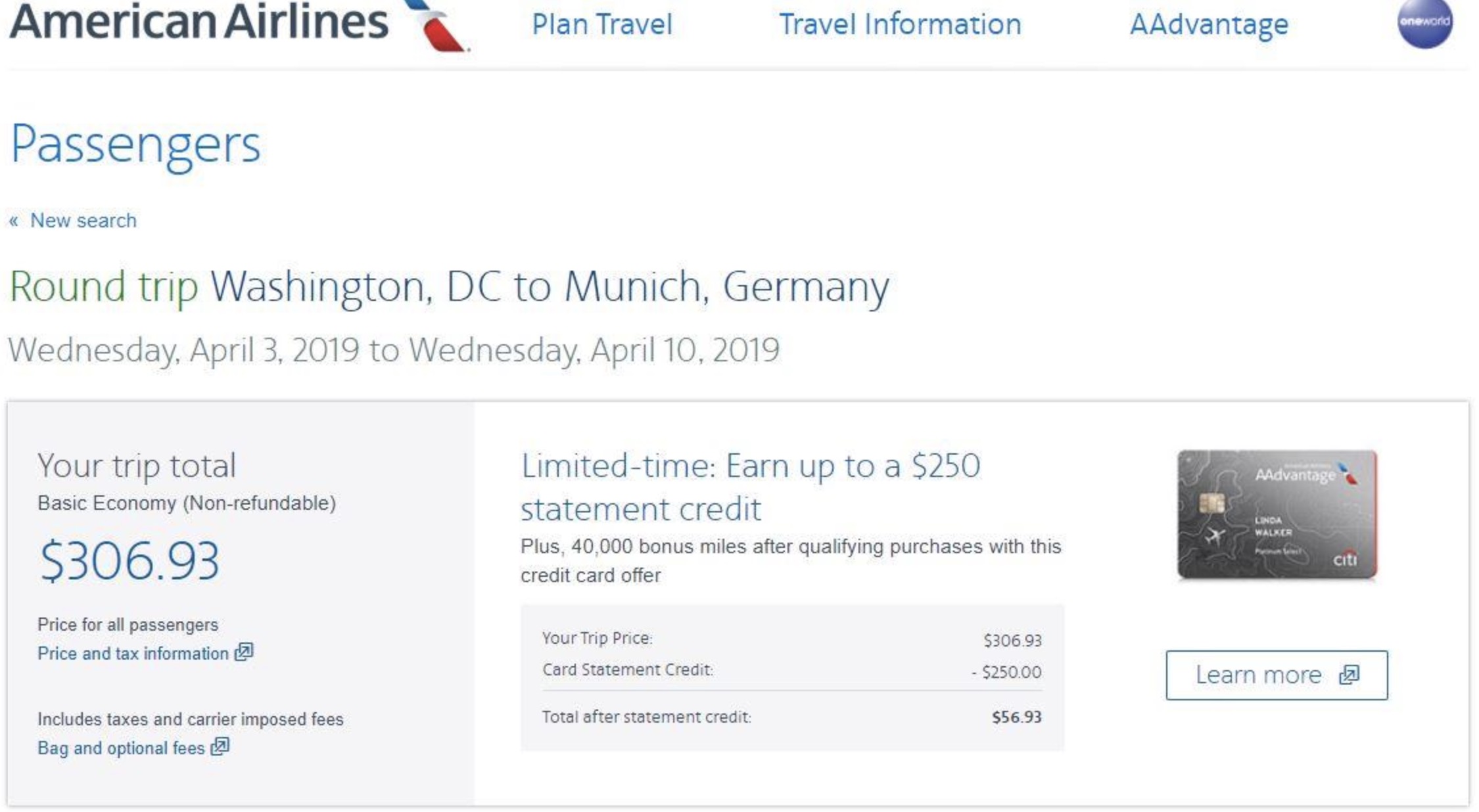Open the AAdvantage menu
Image resolution: width=1479 pixels, height=812 pixels.
click(1209, 25)
